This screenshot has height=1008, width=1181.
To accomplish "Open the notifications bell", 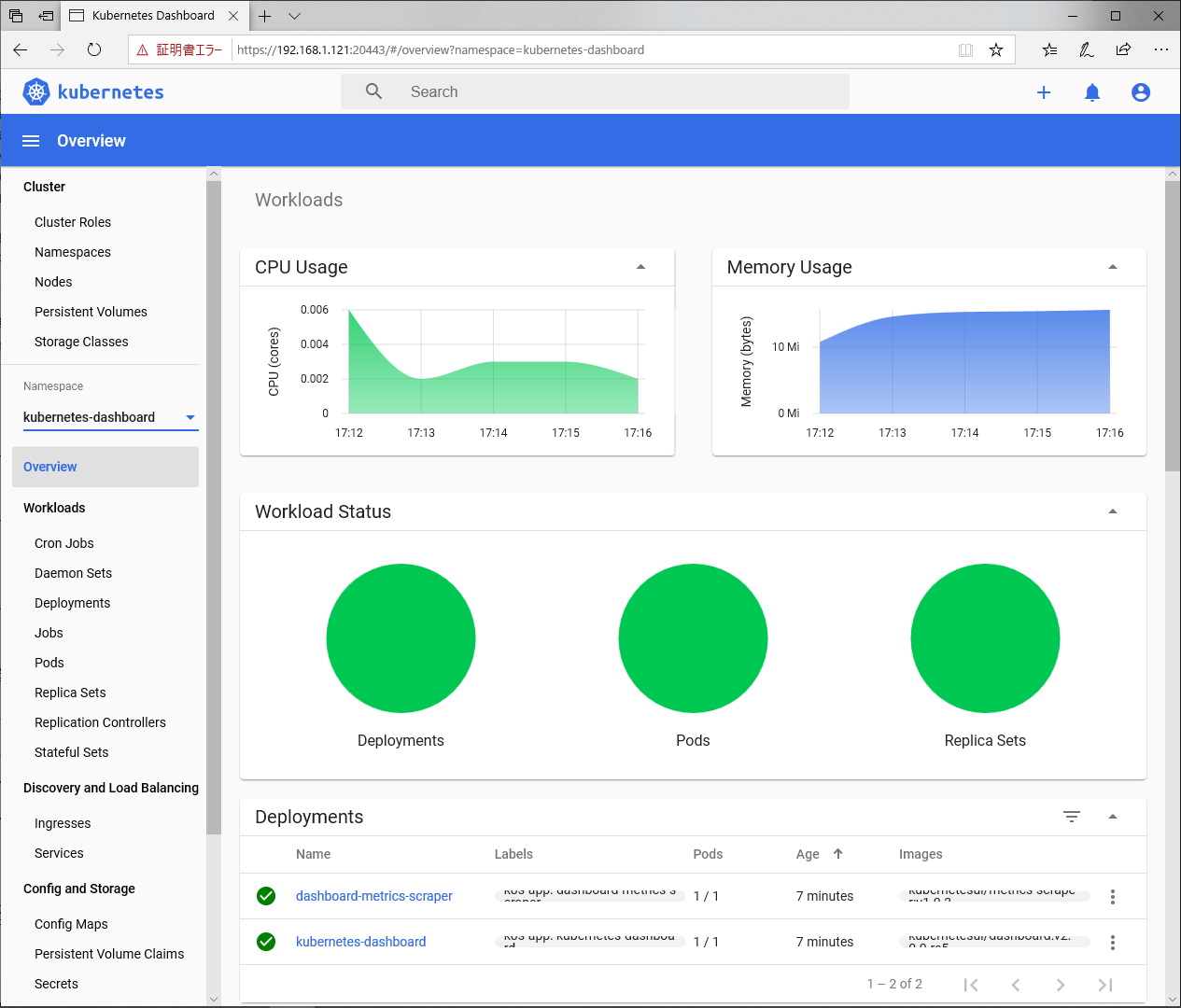I will tap(1092, 91).
